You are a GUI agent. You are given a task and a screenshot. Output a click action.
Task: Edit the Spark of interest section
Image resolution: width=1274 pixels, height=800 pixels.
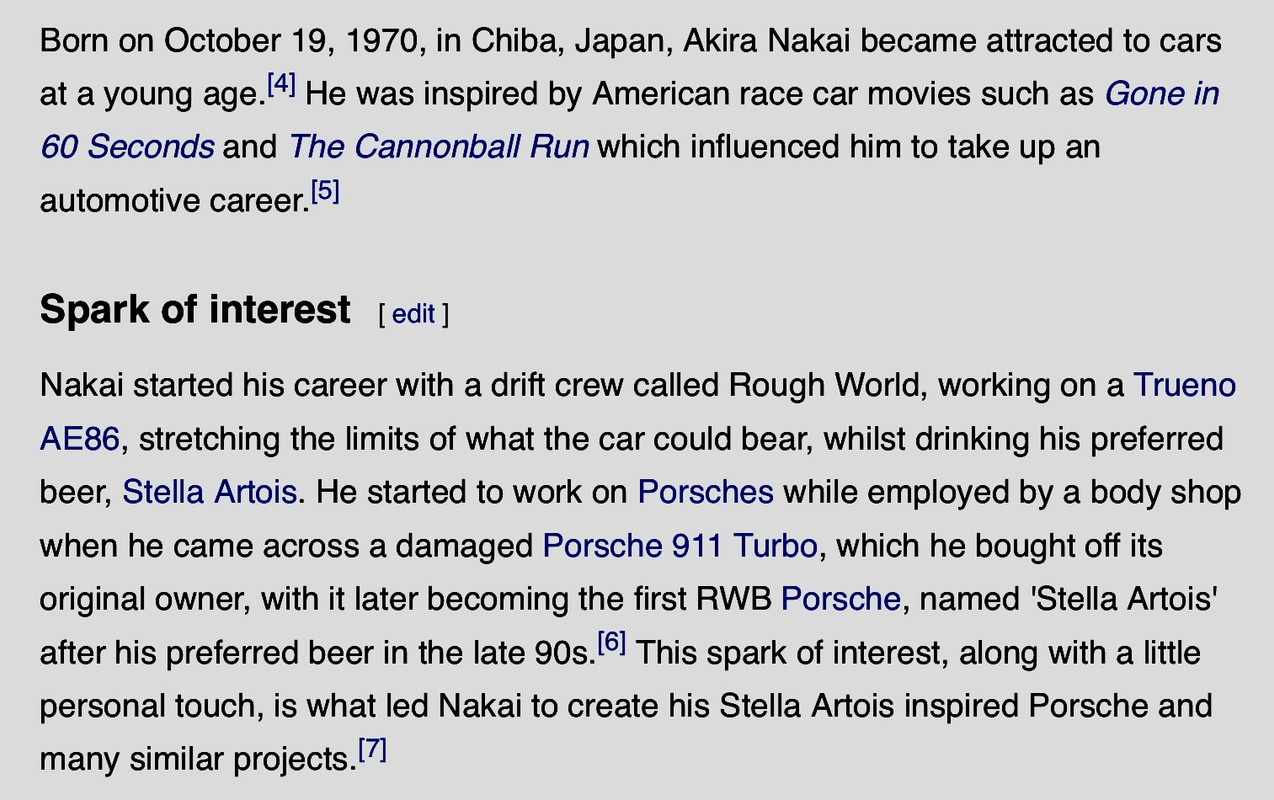[413, 314]
